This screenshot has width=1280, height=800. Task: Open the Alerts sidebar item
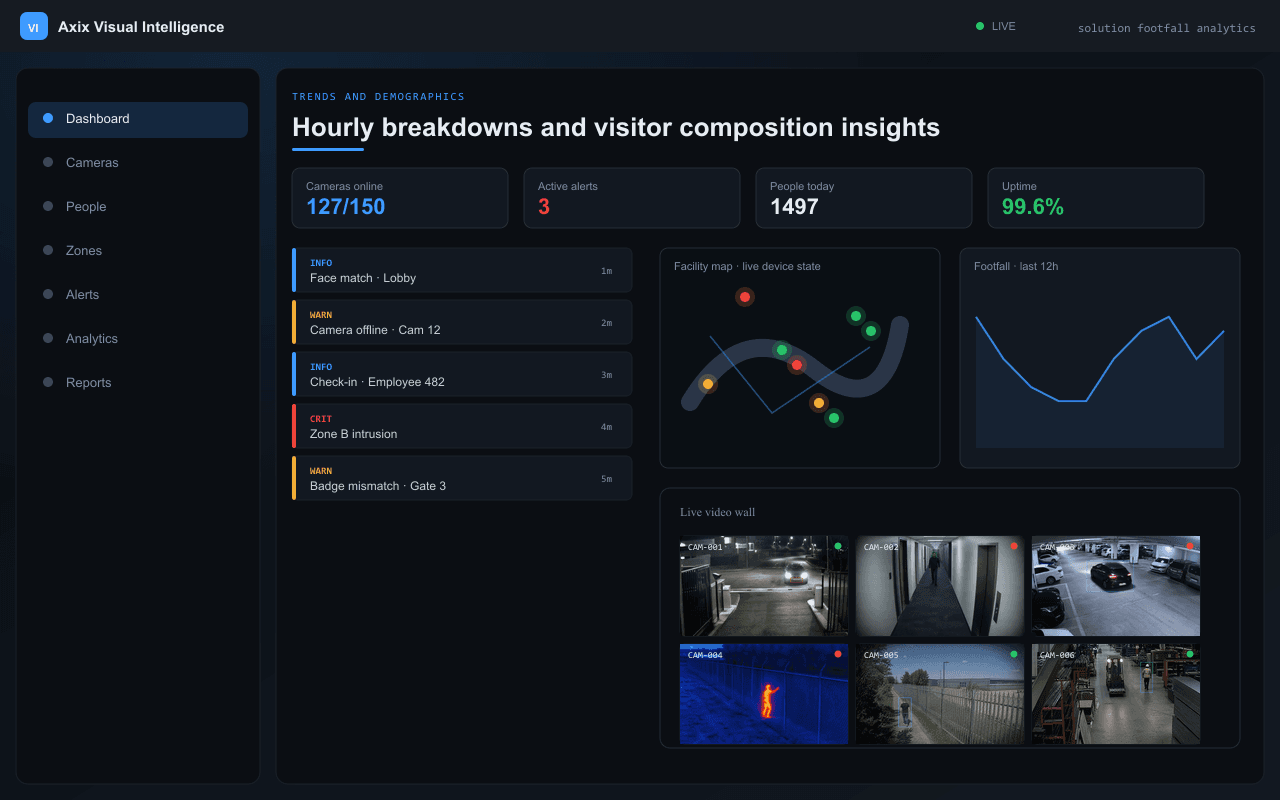[138, 295]
